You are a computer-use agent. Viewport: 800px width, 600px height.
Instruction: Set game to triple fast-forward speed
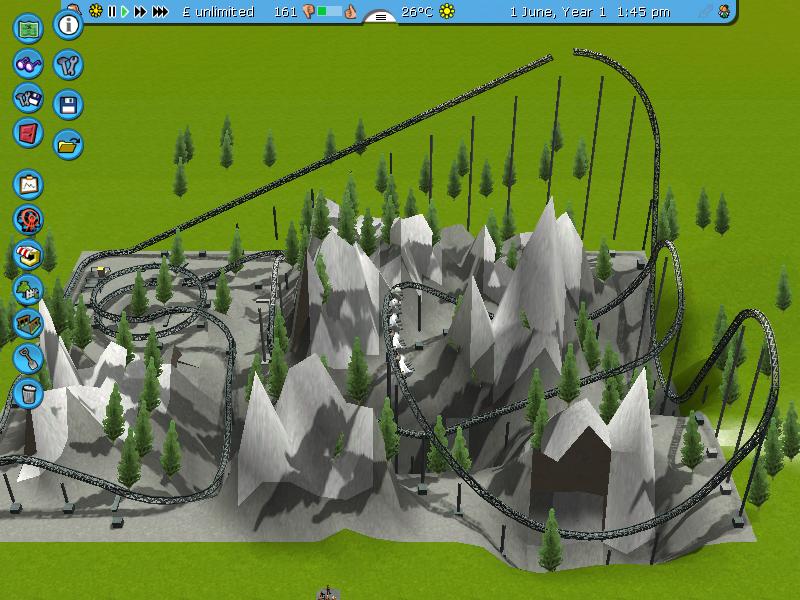[160, 11]
